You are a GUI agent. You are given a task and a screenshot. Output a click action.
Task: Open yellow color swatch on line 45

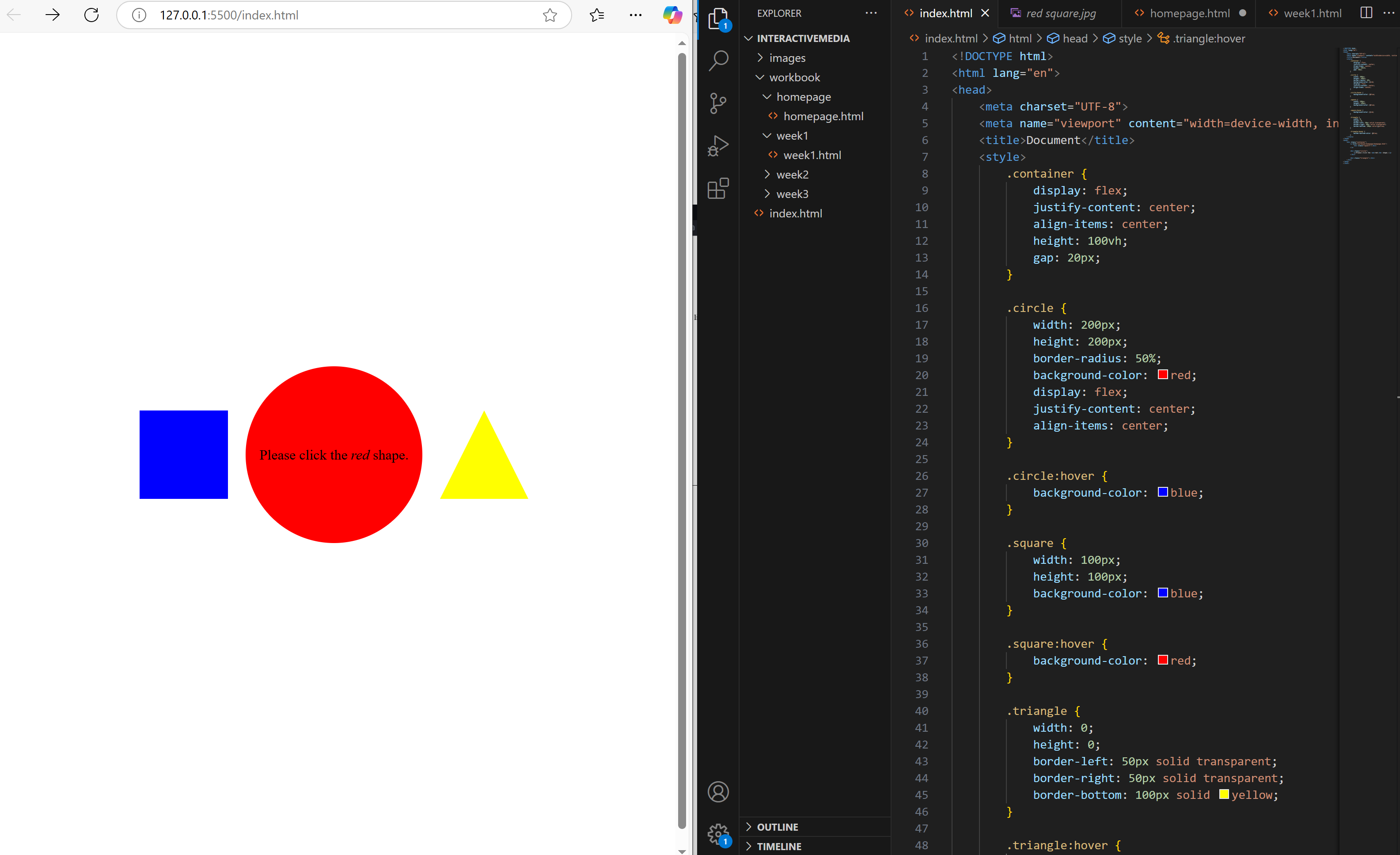(x=1224, y=794)
